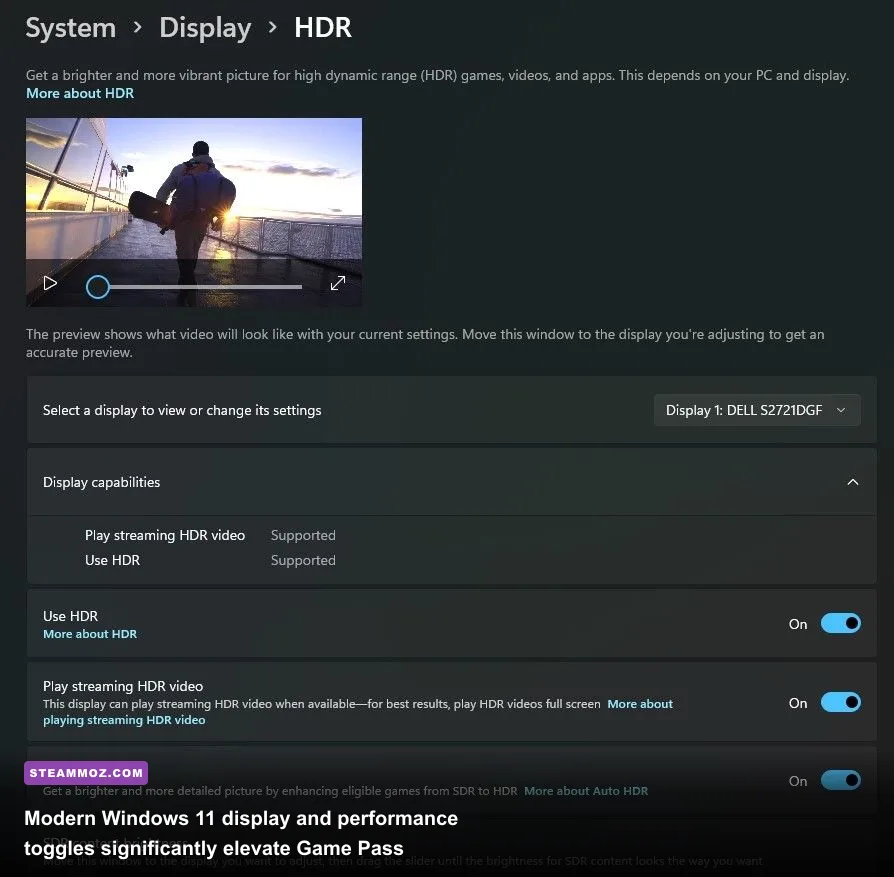Open the top More about HDR link
Screen dimensions: 894x877
point(80,94)
